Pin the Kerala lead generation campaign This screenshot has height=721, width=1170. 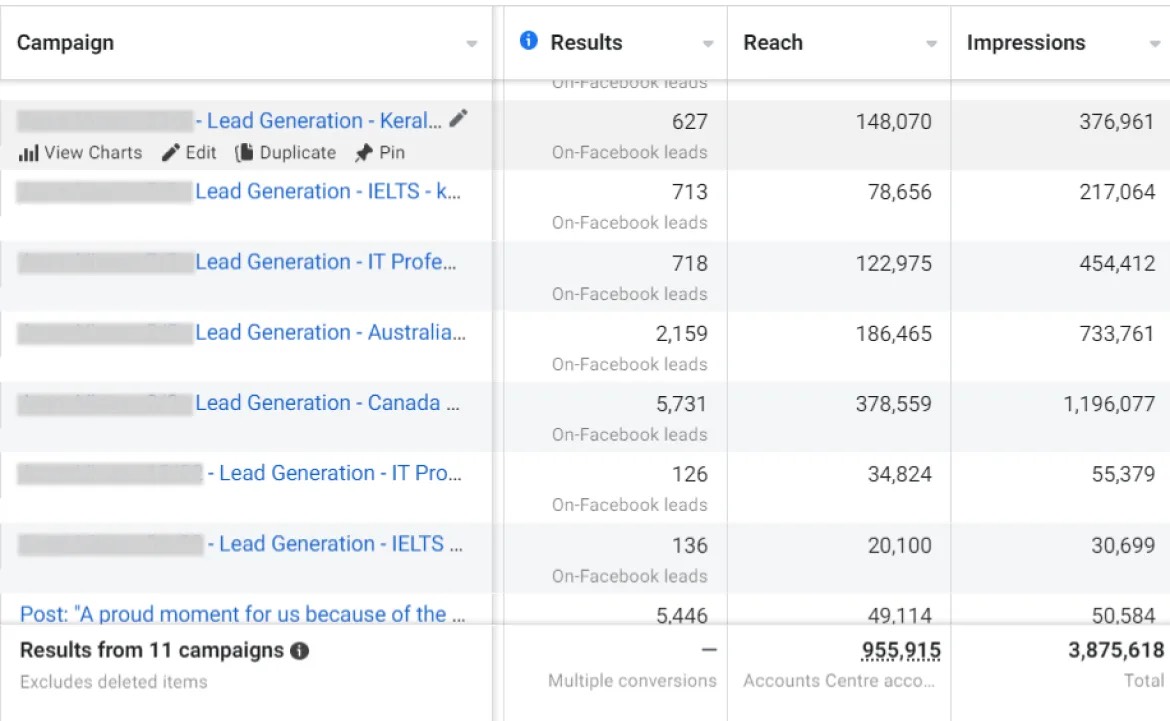click(x=379, y=153)
